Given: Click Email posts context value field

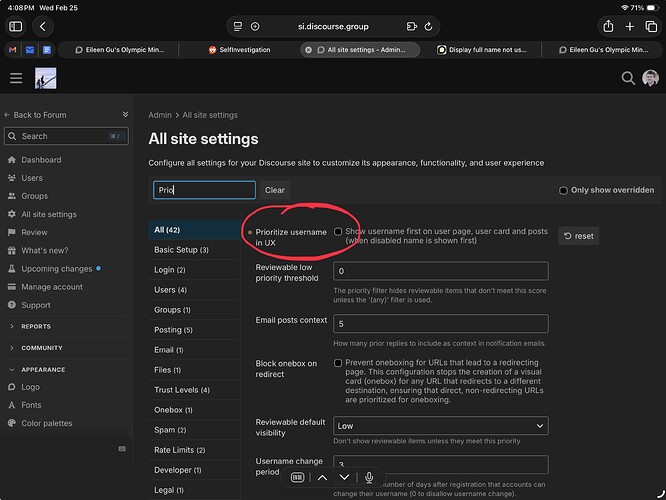Looking at the screenshot, I should (x=440, y=324).
